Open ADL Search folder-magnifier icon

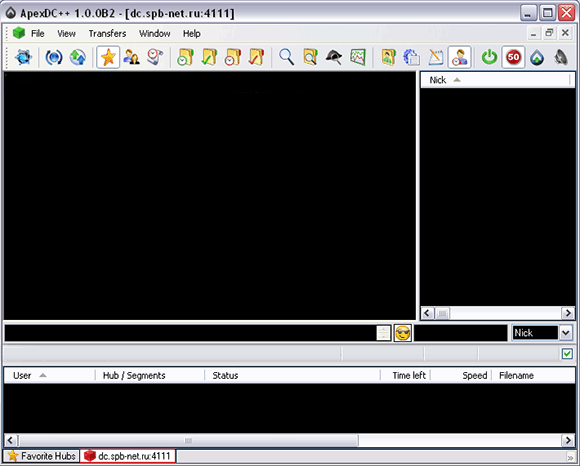click(310, 57)
